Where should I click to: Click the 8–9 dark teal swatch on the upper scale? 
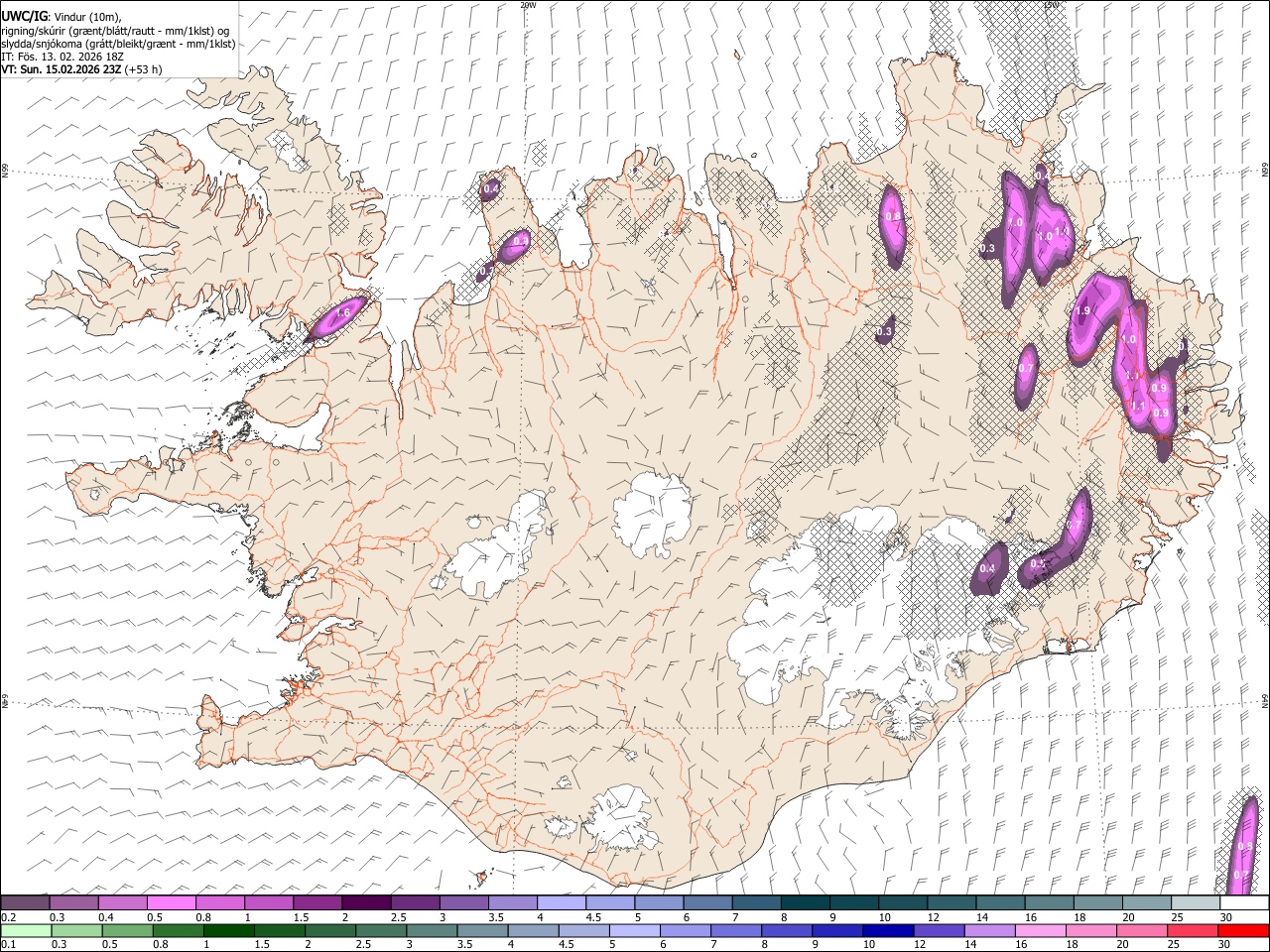805,902
